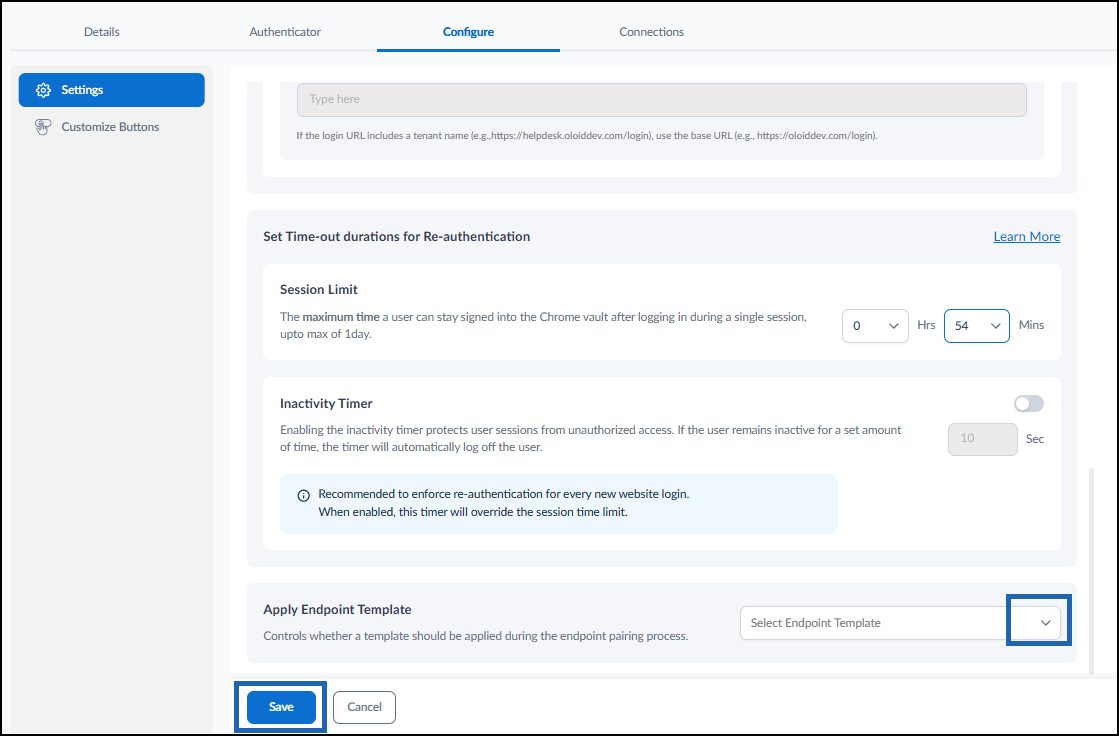
Task: Select the Configure tab
Action: point(468,31)
